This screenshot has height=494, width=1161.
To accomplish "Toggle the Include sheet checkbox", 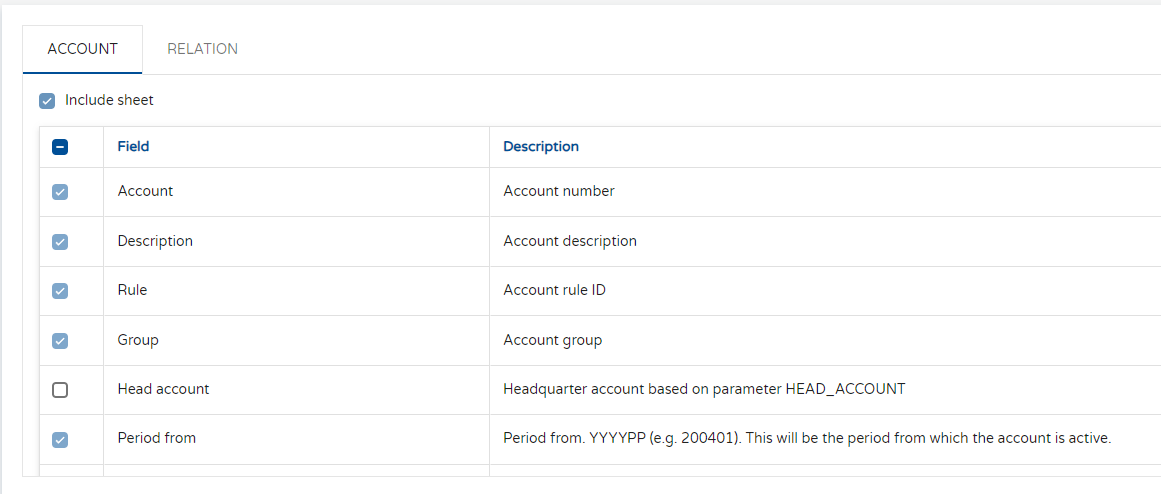I will [47, 101].
